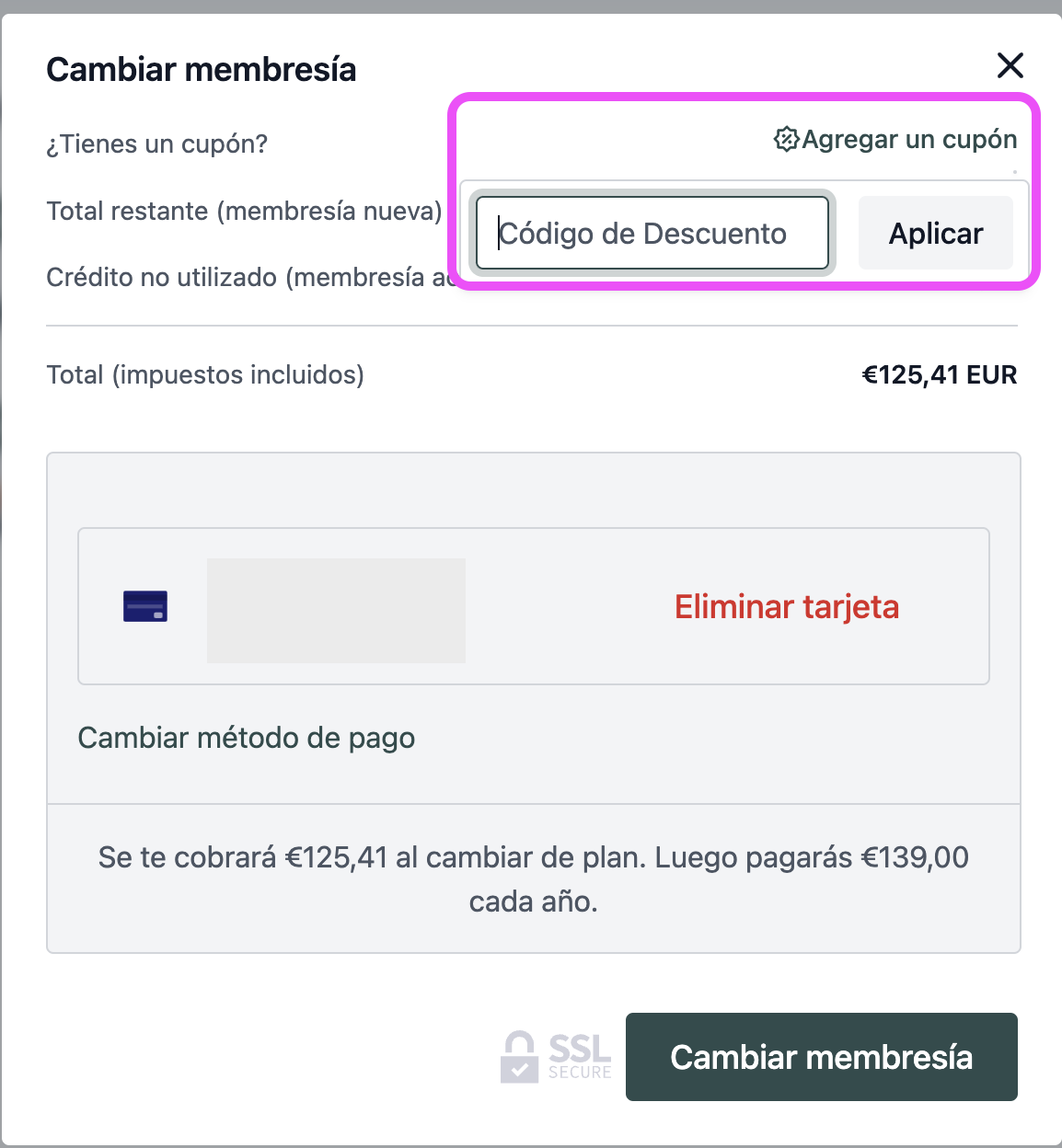The width and height of the screenshot is (1062, 1148).
Task: Click the Crédito no utilizado label
Action: pyautogui.click(x=248, y=278)
